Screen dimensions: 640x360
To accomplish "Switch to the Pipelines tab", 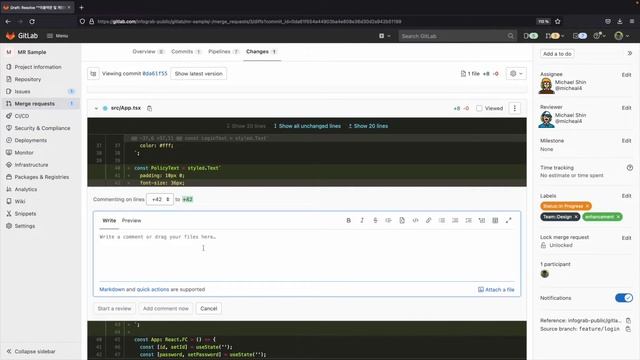I will (223, 51).
